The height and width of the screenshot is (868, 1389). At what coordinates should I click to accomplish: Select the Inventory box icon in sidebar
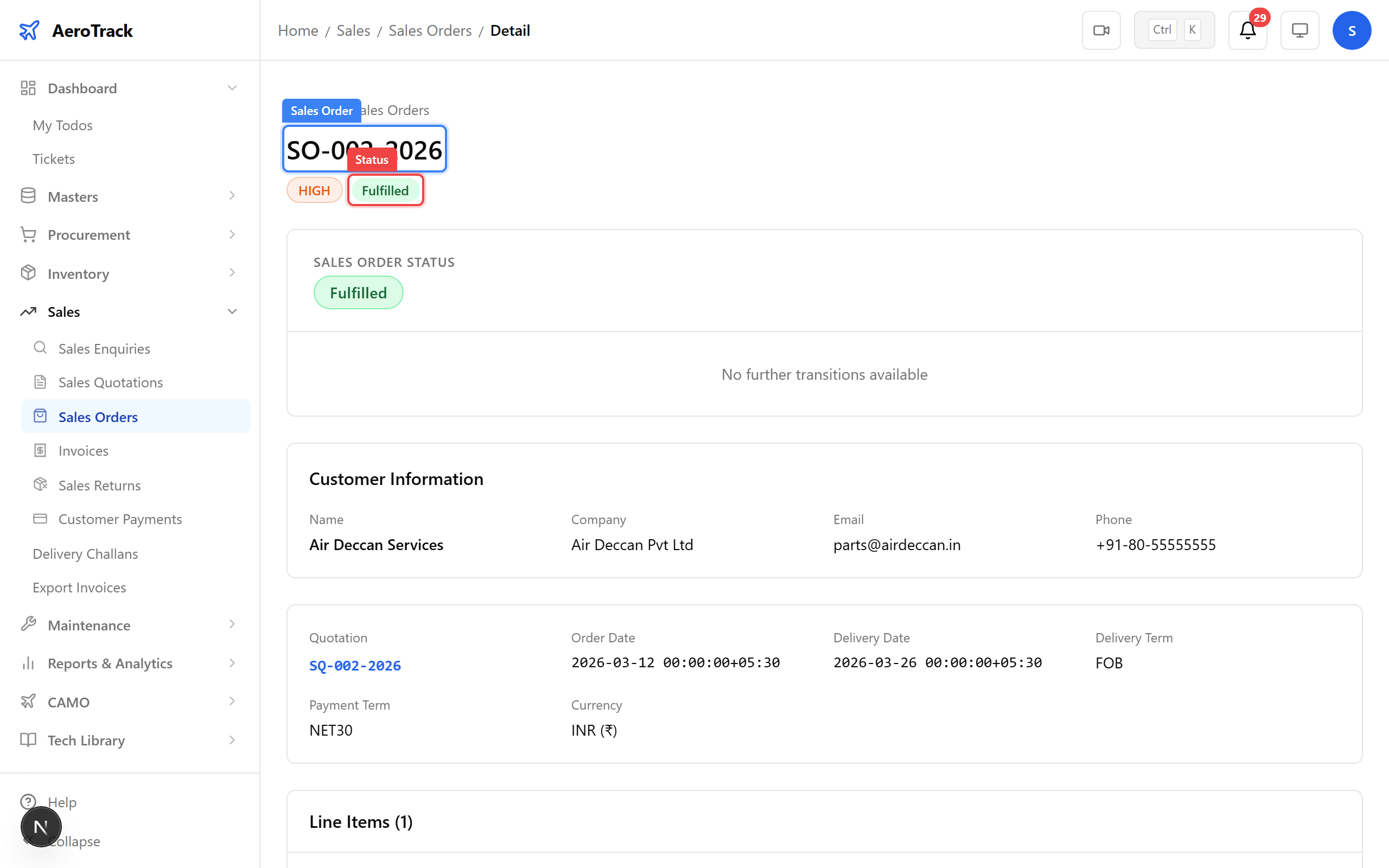click(28, 273)
